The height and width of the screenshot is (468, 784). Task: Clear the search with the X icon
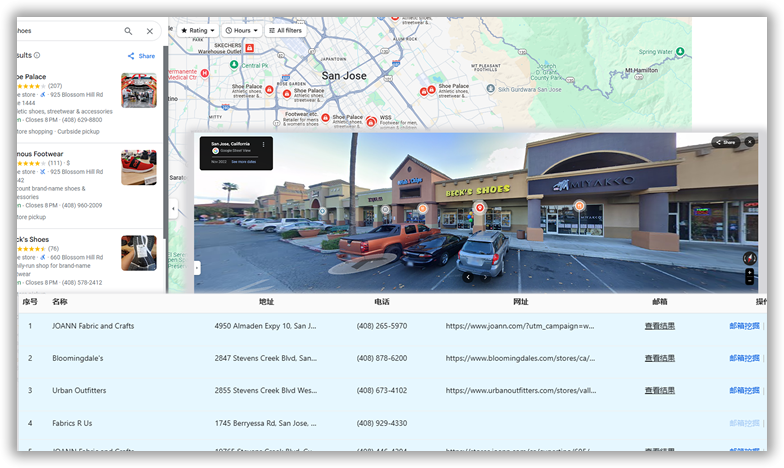pos(150,31)
